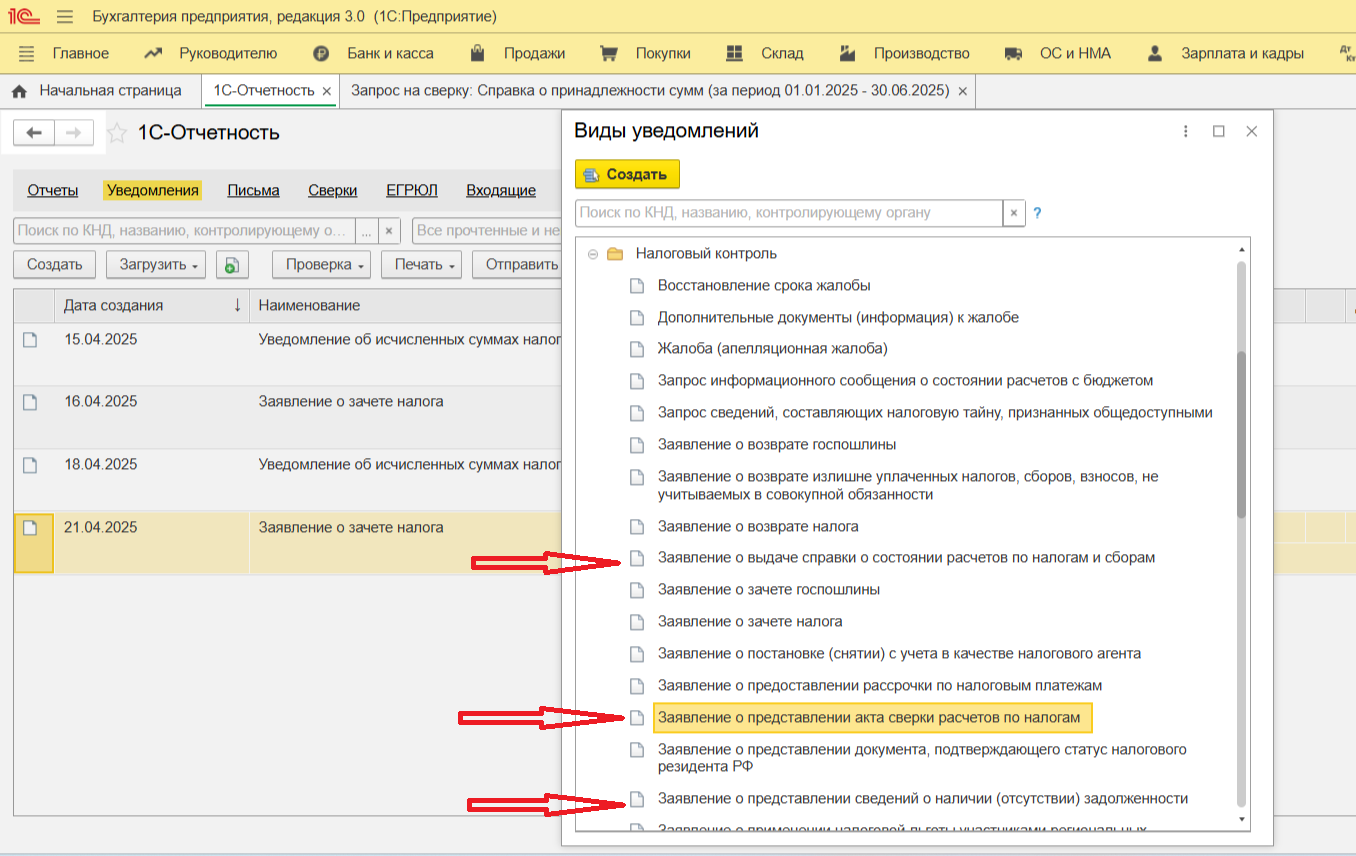Select Заявление о зачете госпошлины item
The image size is (1356, 856).
768,590
